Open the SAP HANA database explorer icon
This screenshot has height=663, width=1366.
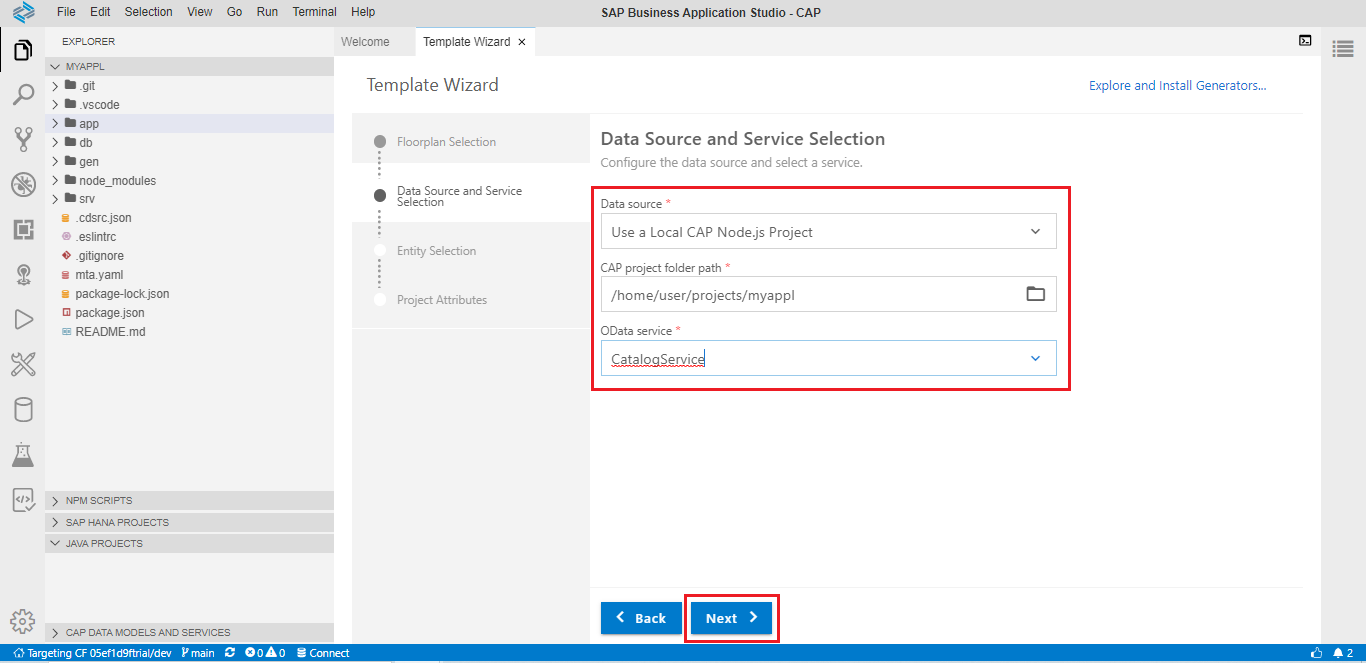22,410
